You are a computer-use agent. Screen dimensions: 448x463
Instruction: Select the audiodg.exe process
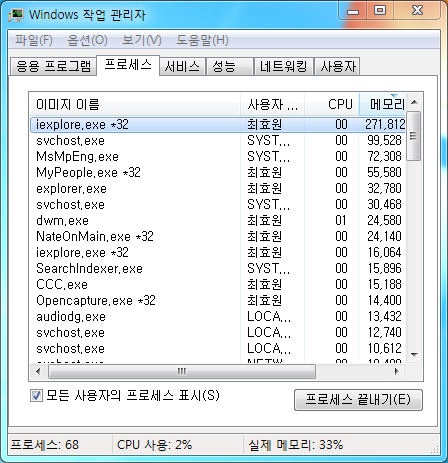coord(218,316)
